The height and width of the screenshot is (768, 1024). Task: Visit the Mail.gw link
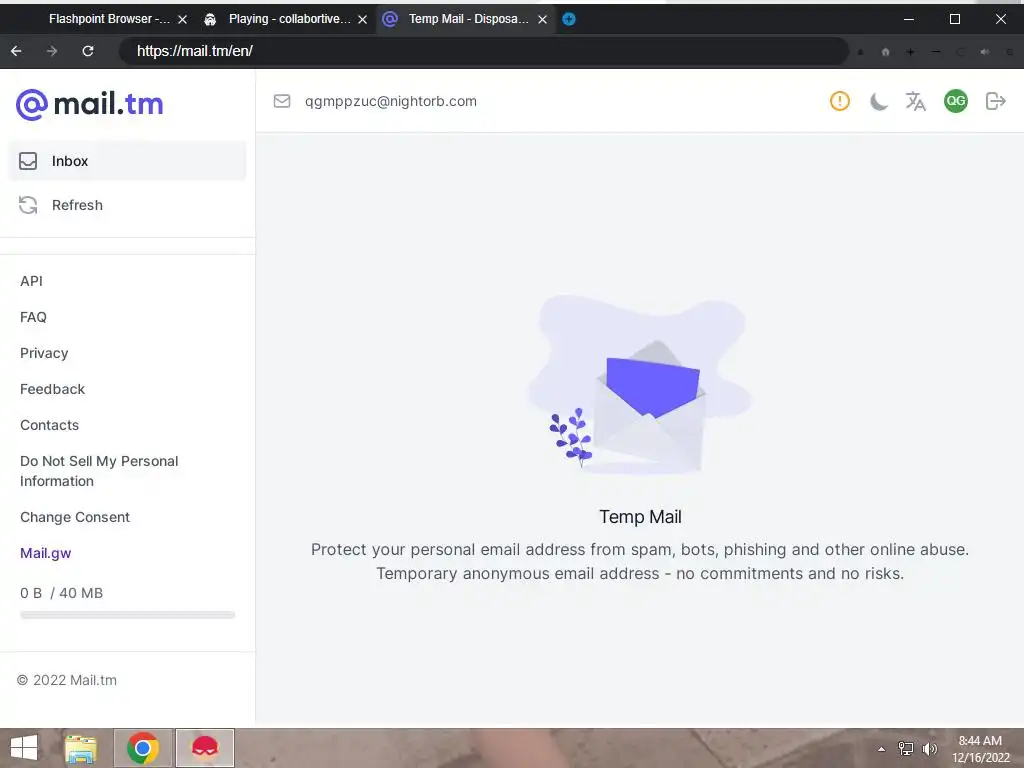[x=46, y=553]
